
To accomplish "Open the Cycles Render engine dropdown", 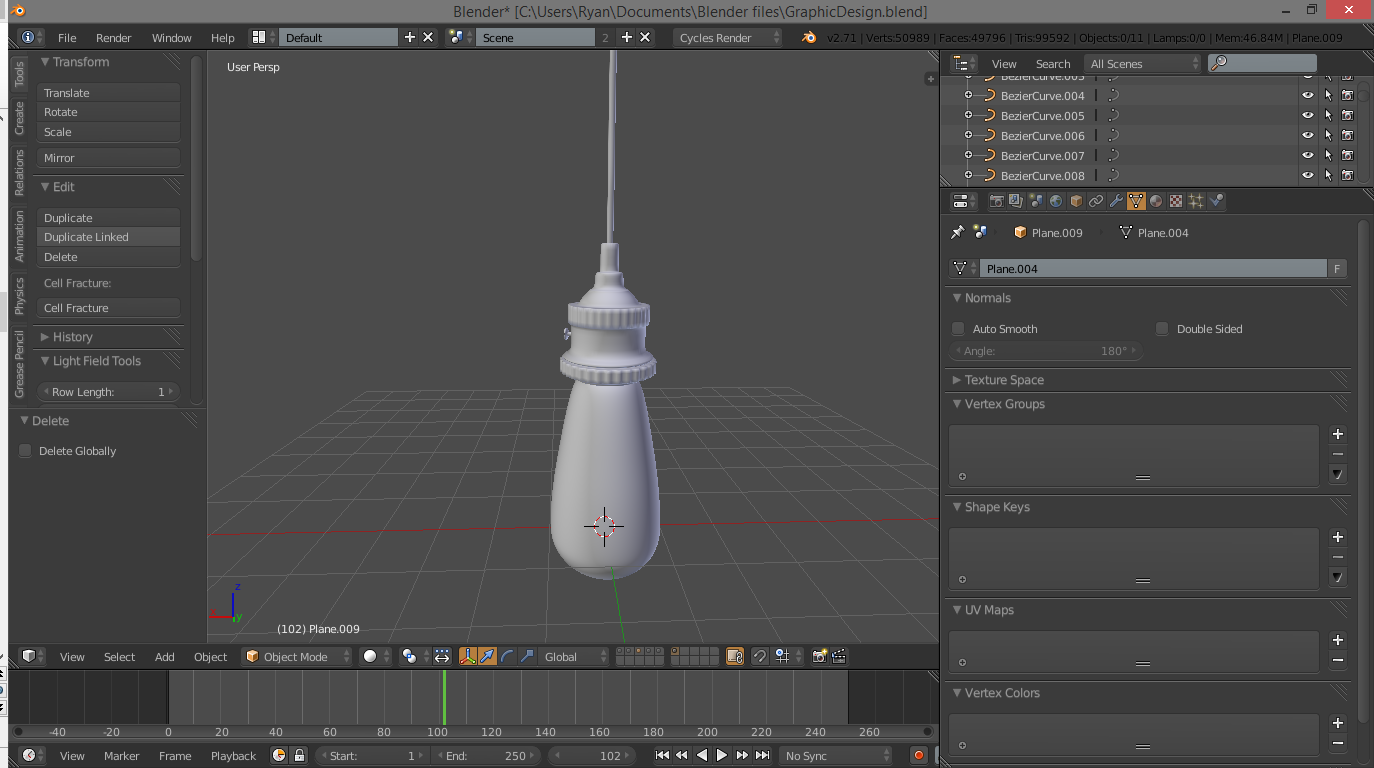I will pyautogui.click(x=727, y=37).
